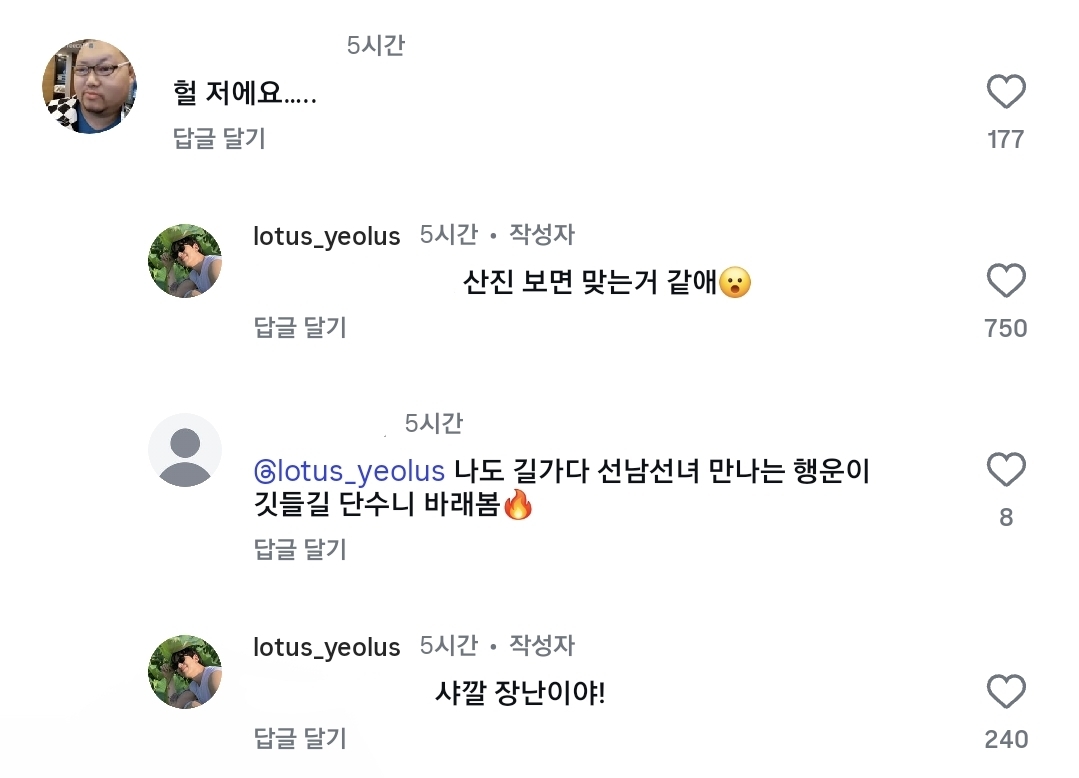The image size is (1079, 778).
Task: Like the "헐 저에요" comment
Action: coord(1006,93)
